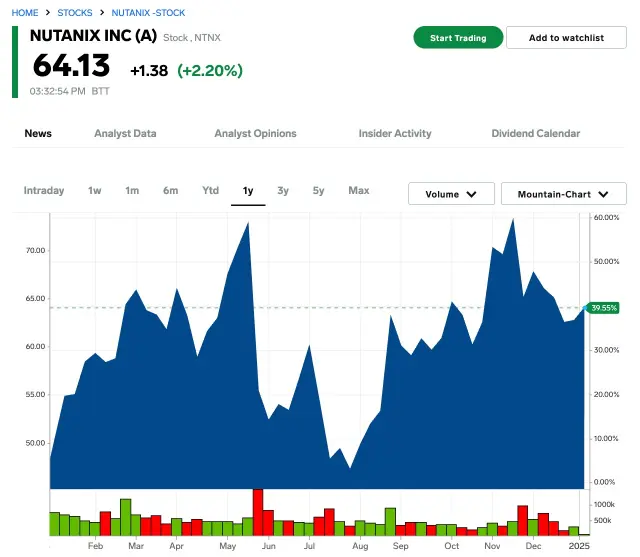
Task: Click the green 39.55% price marker
Action: 604,308
